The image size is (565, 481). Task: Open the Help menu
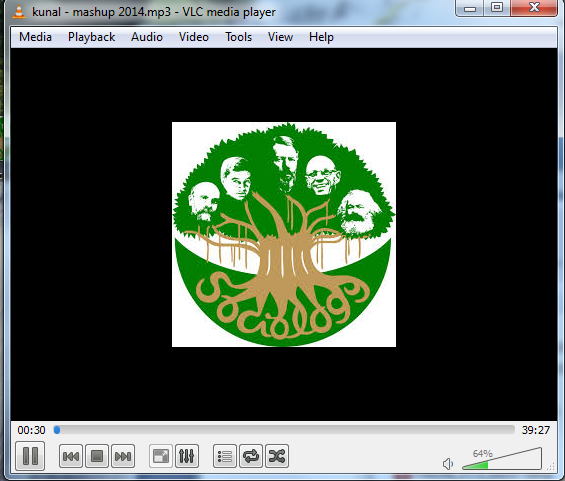click(321, 37)
